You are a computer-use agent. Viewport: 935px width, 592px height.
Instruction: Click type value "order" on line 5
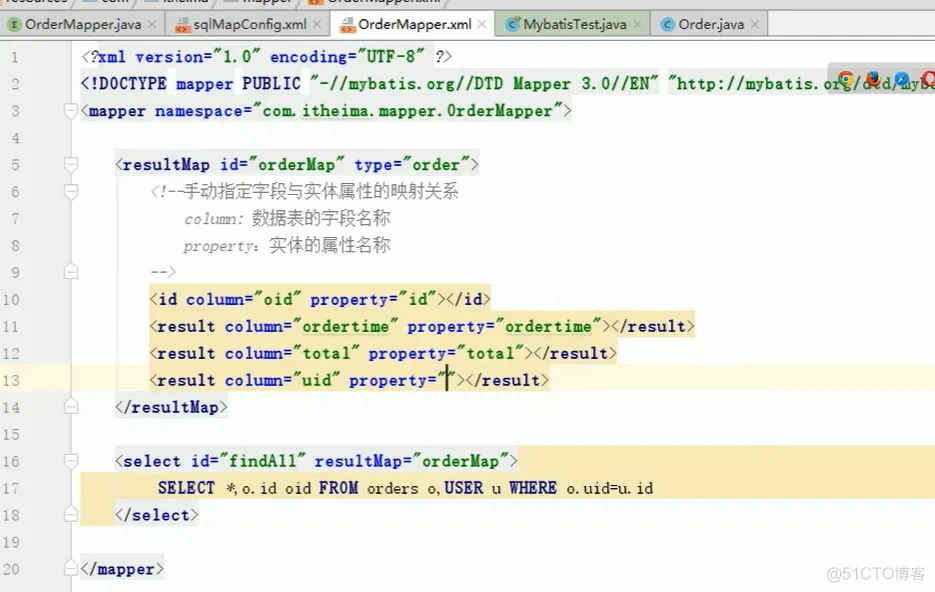[x=436, y=165]
